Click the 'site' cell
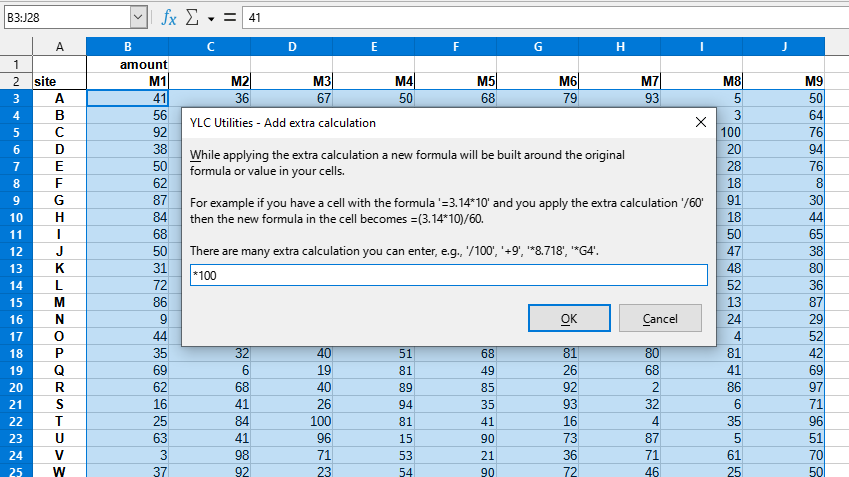 click(x=60, y=81)
